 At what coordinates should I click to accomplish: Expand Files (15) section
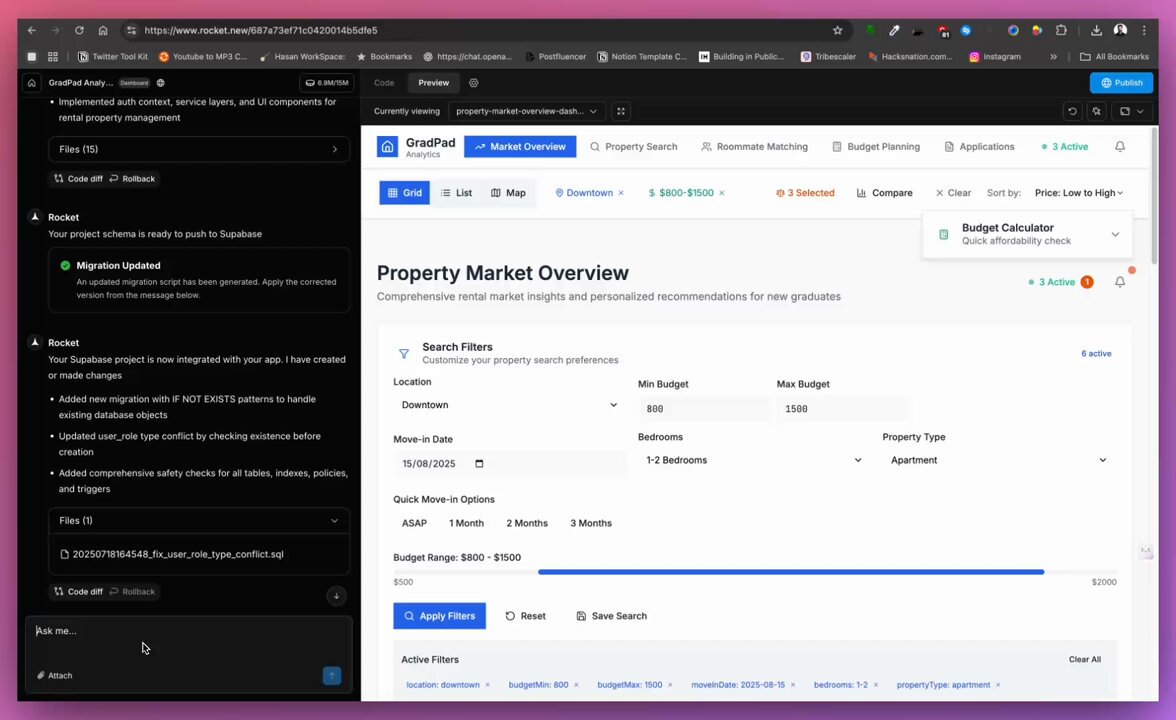coord(199,149)
